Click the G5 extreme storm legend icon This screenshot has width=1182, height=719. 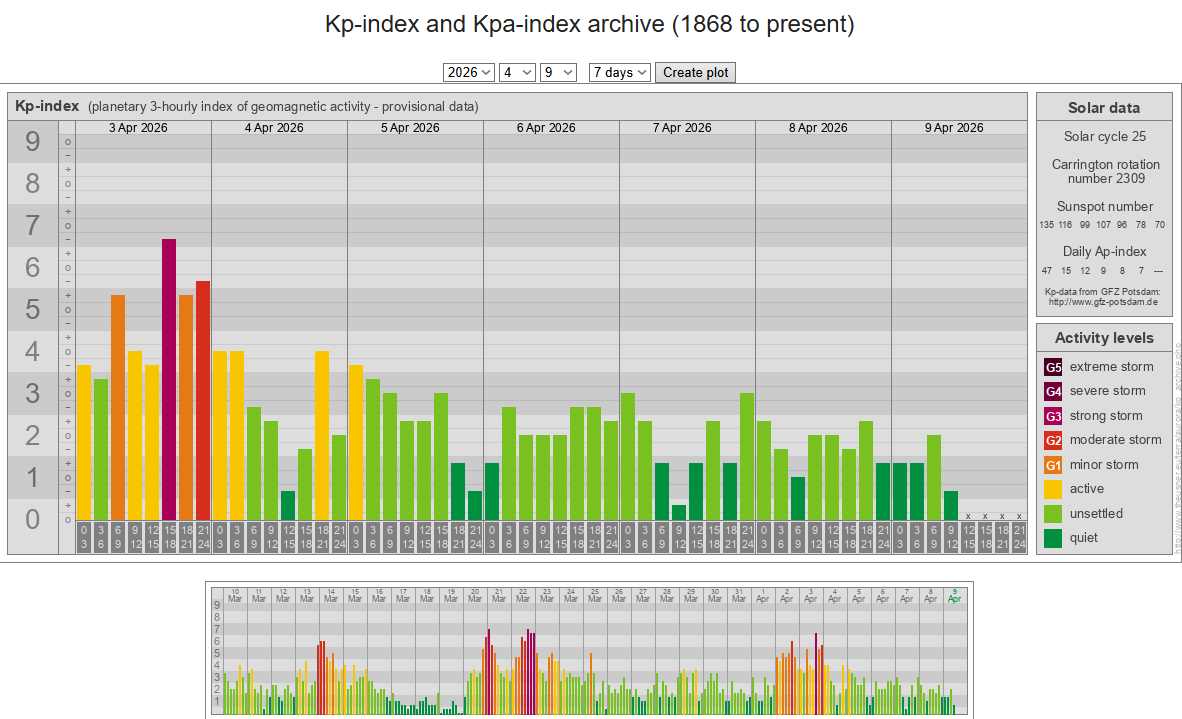(x=1053, y=367)
